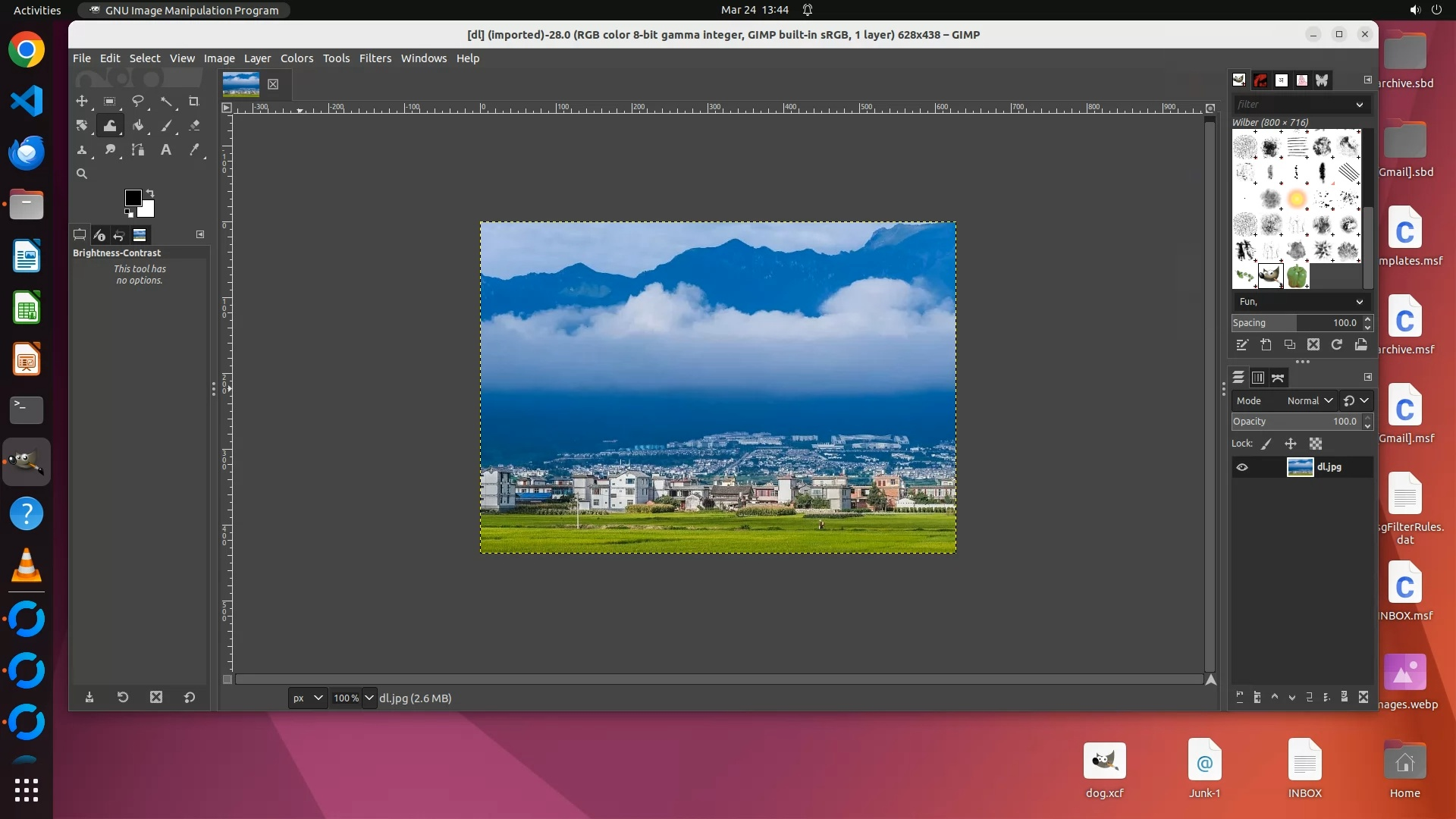Select the Color Picker eyedropper tool
The width and height of the screenshot is (1456, 819).
coord(194,150)
